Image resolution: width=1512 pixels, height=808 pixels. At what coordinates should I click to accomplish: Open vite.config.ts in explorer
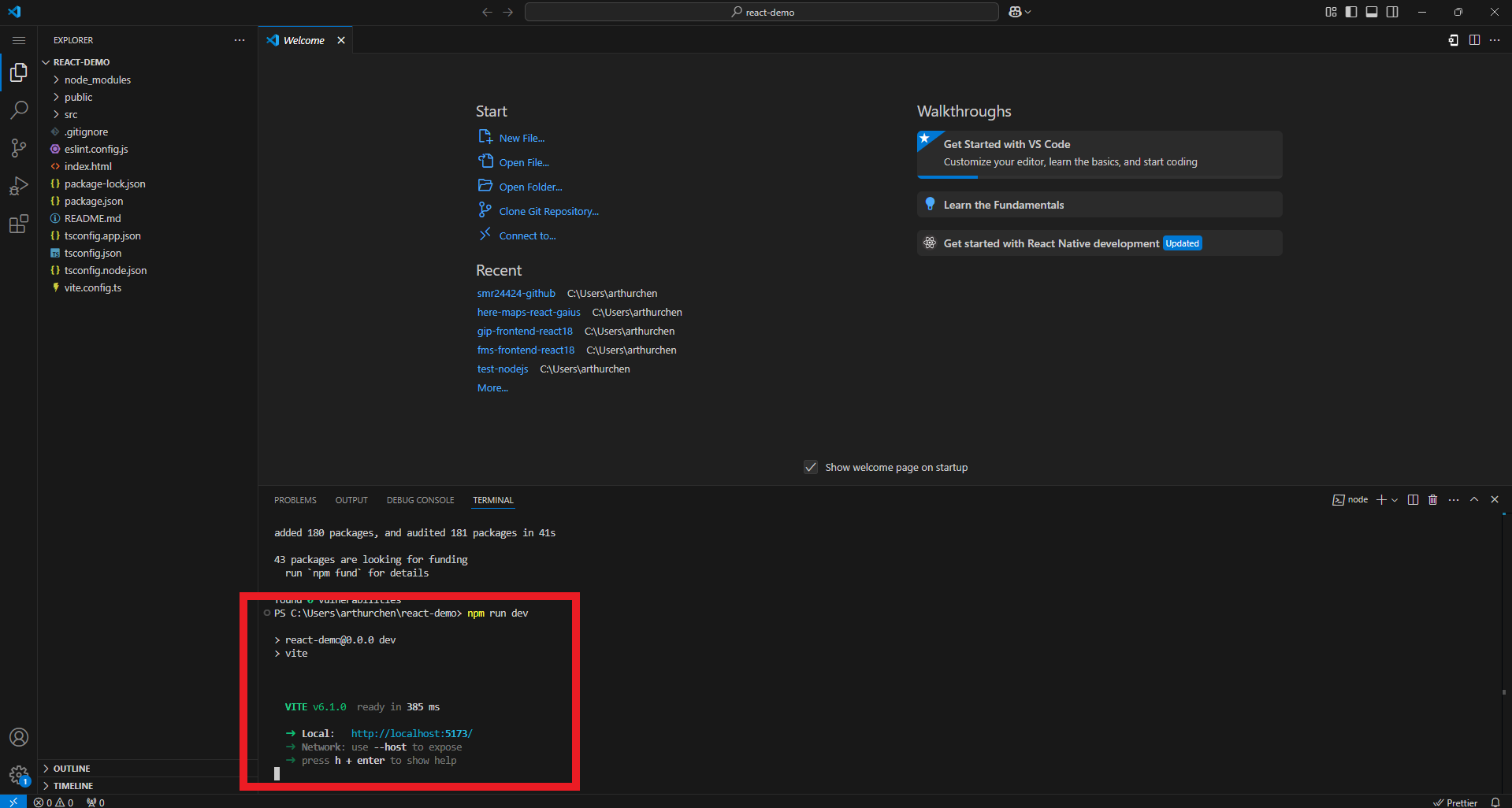pos(148,287)
